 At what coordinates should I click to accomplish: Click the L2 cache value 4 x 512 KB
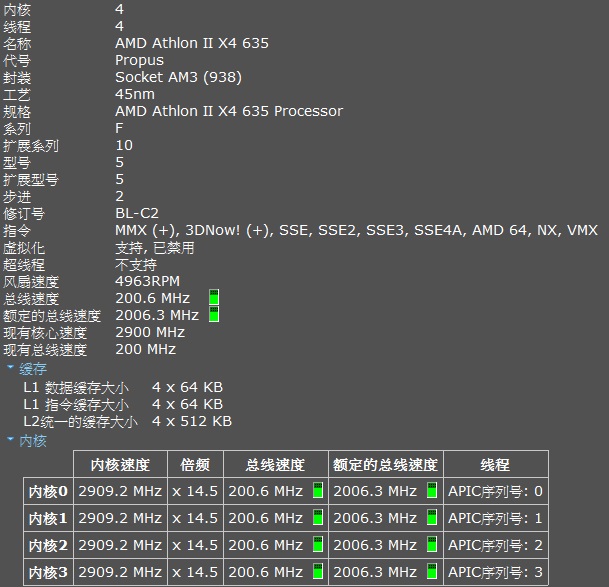pyautogui.click(x=192, y=421)
